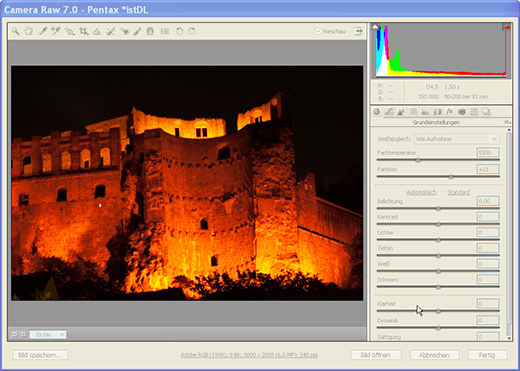
Task: Click the Bild öffnen button
Action: click(376, 355)
